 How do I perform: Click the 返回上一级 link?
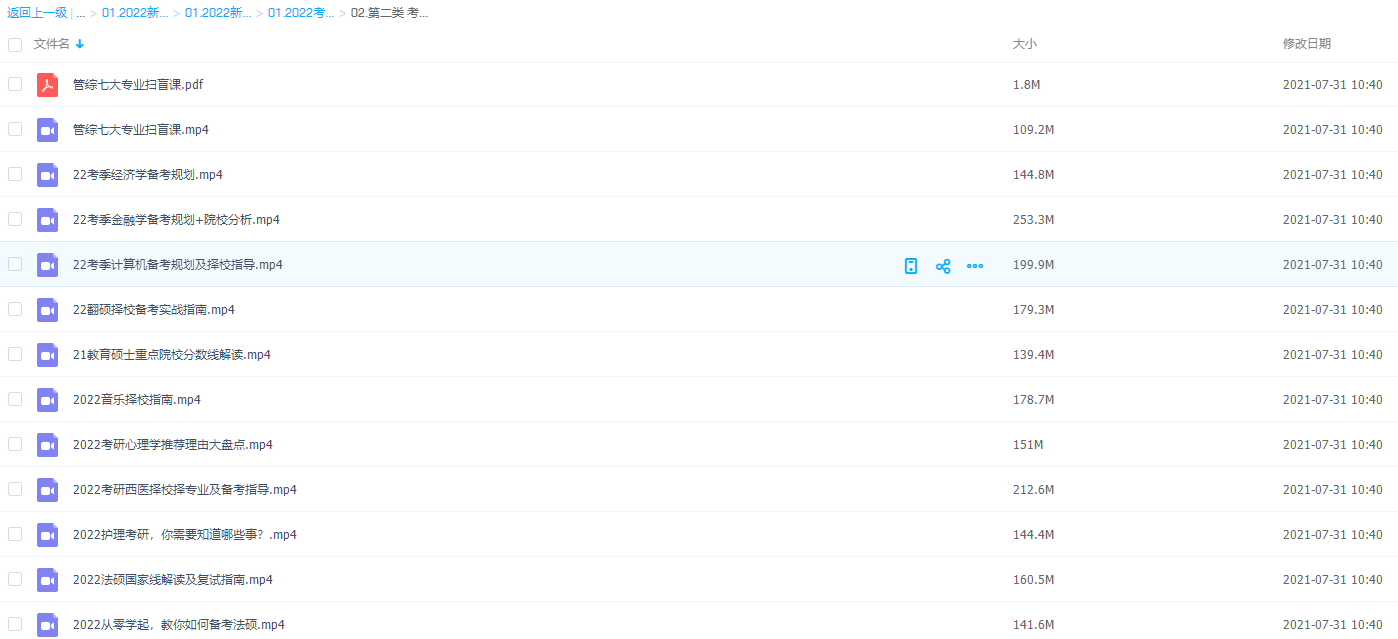click(x=37, y=13)
